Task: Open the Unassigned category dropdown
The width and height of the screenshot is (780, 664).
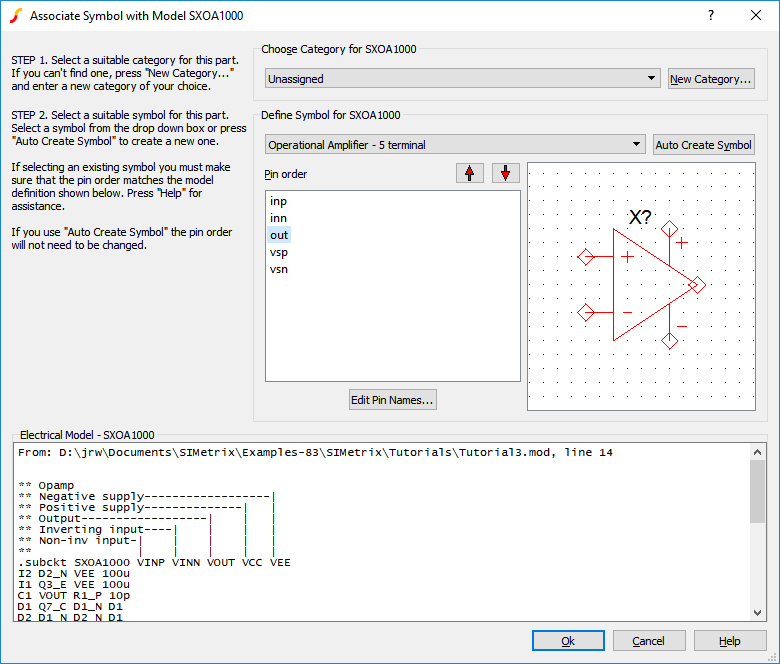Action: 462,79
